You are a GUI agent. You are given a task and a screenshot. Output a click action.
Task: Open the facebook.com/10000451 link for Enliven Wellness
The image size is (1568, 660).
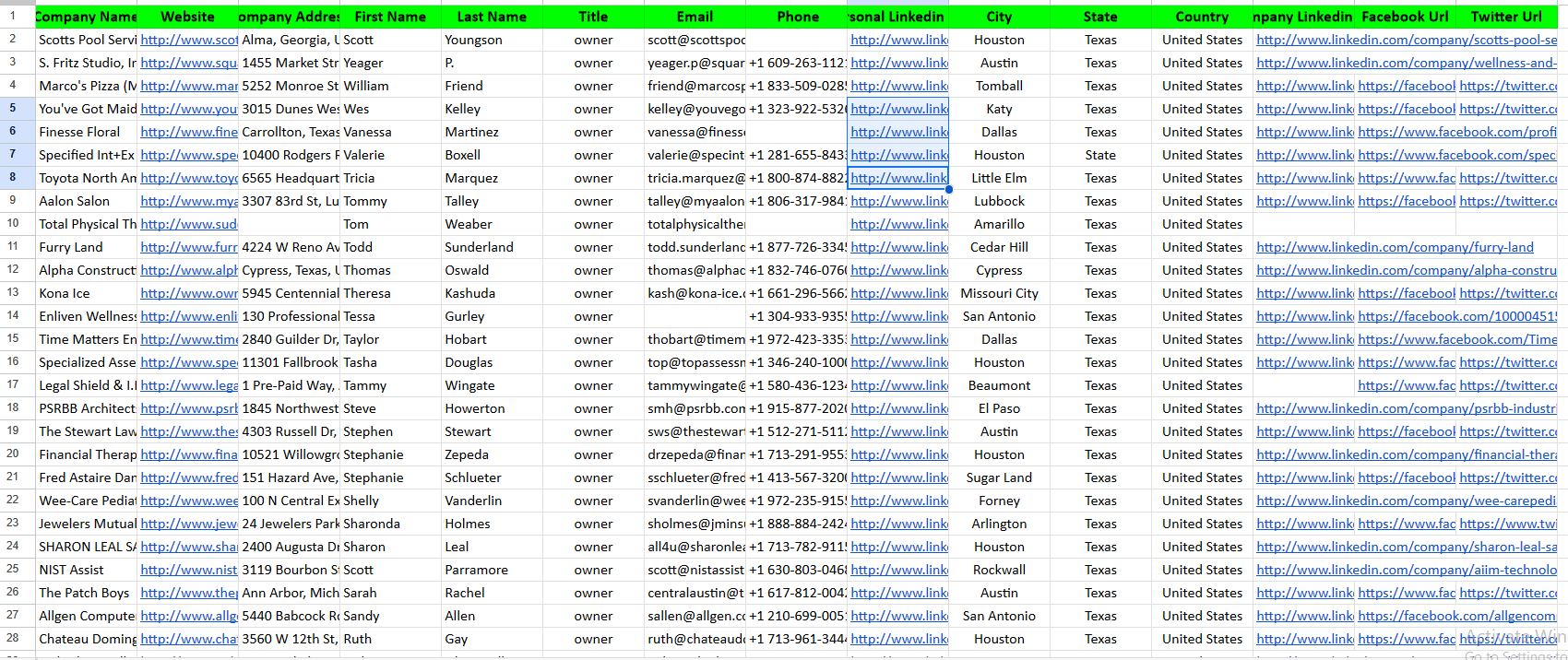[x=1456, y=316]
